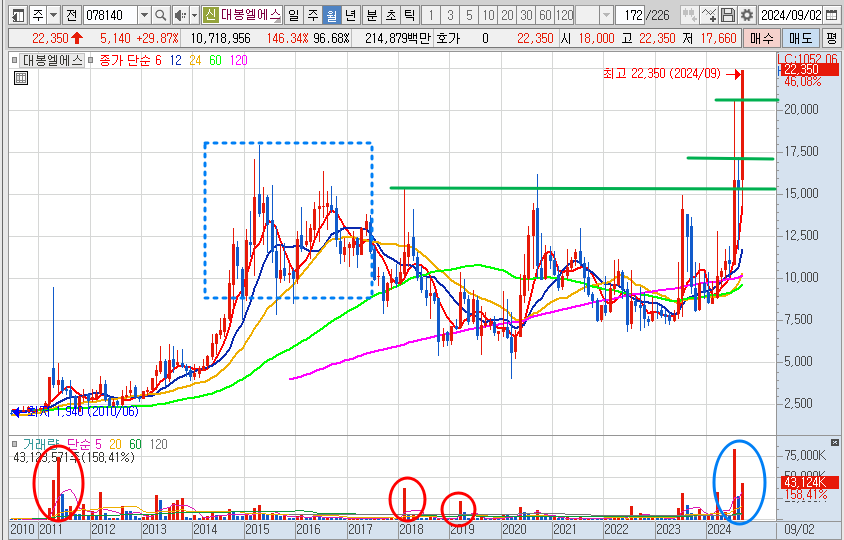Select the 주 weekly chart period
This screenshot has width=844, height=540.
click(x=313, y=15)
